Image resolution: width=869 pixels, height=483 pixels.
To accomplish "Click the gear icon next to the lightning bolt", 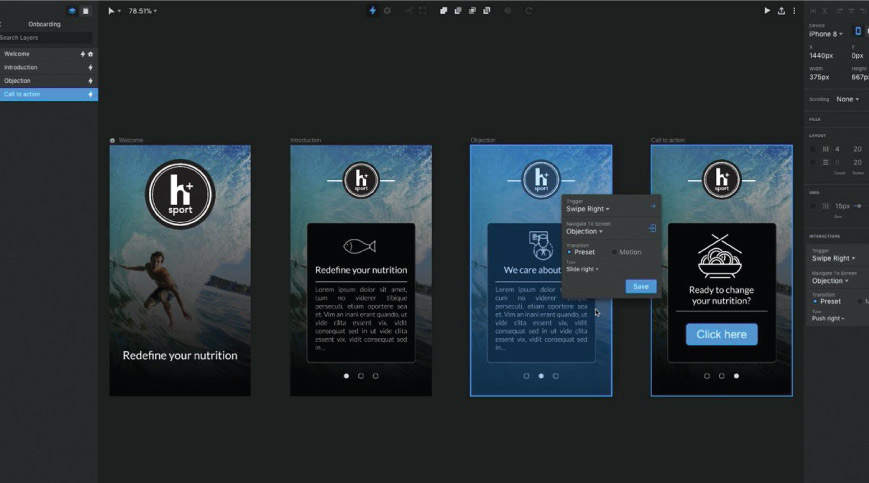I will click(x=387, y=11).
